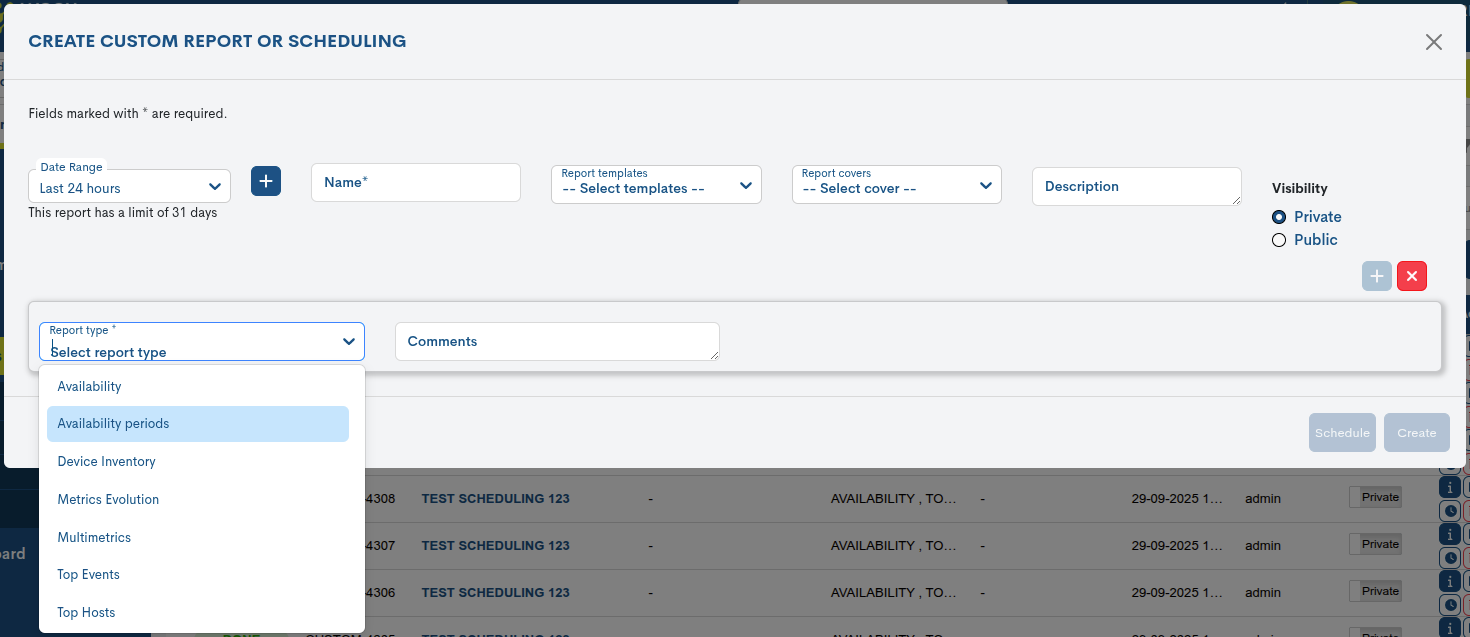1470x637 pixels.
Task: Select Device Inventory from the report type list
Action: click(x=106, y=461)
